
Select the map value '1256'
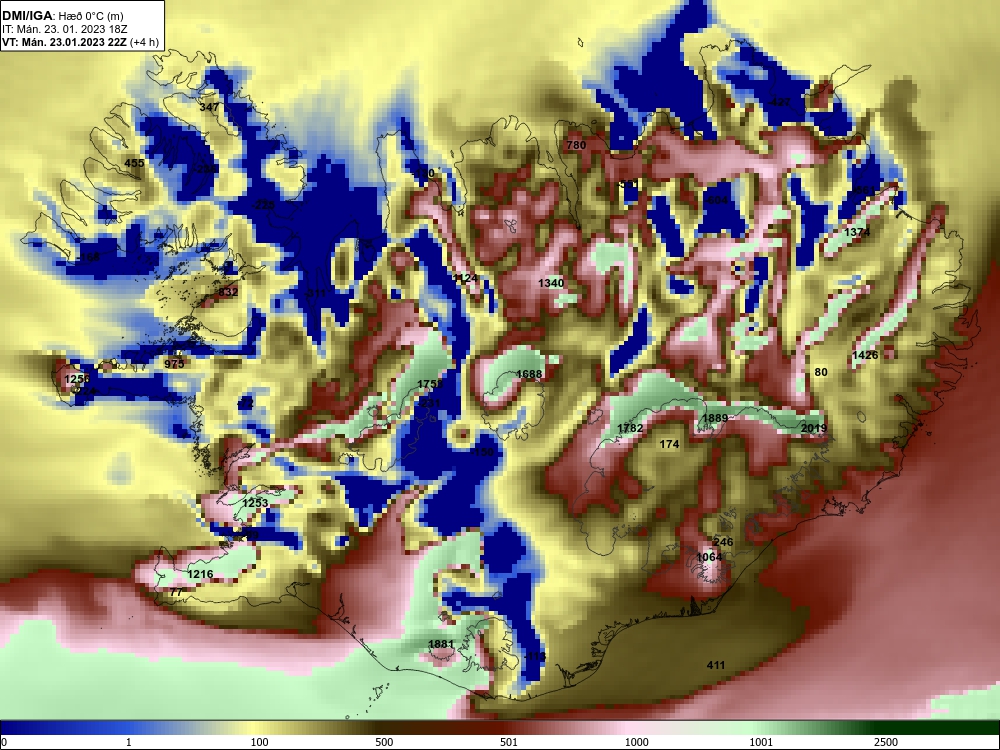click(78, 379)
